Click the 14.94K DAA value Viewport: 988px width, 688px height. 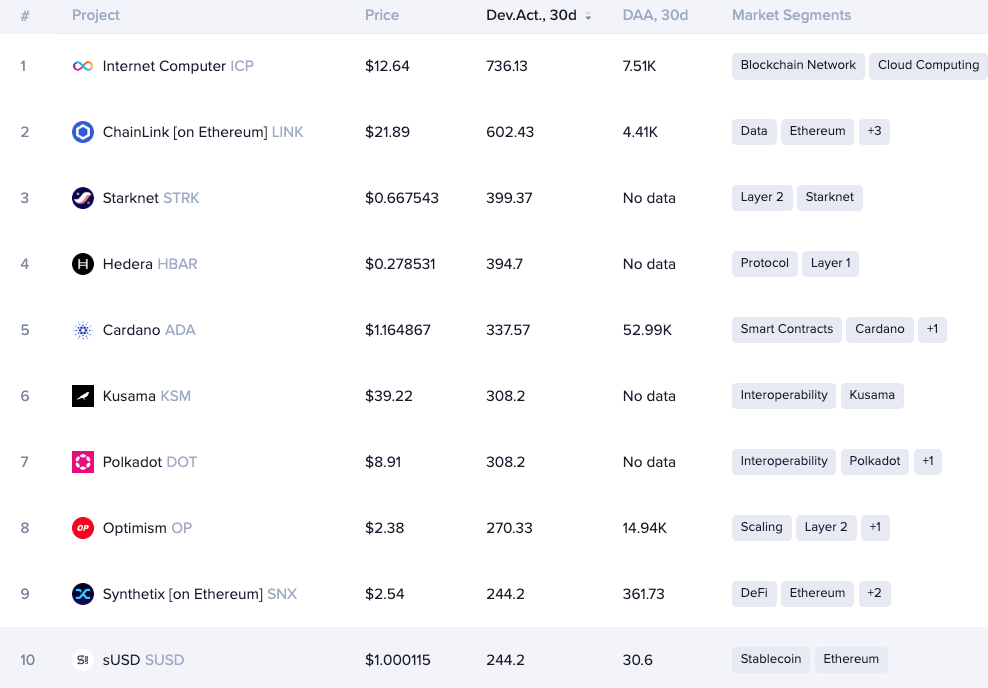(645, 528)
